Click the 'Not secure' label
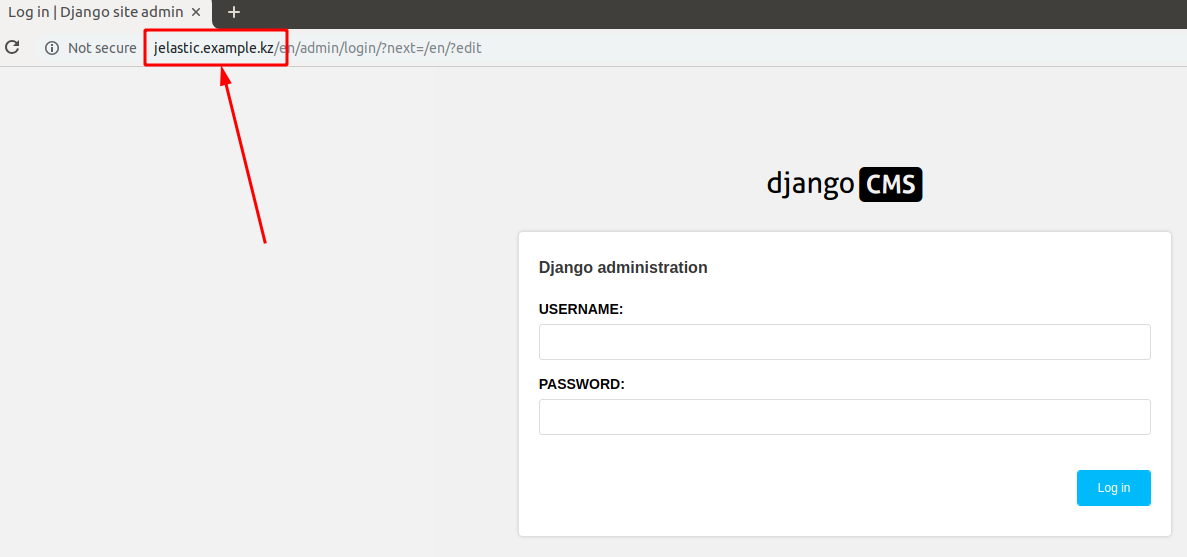This screenshot has height=557, width=1187. (102, 48)
